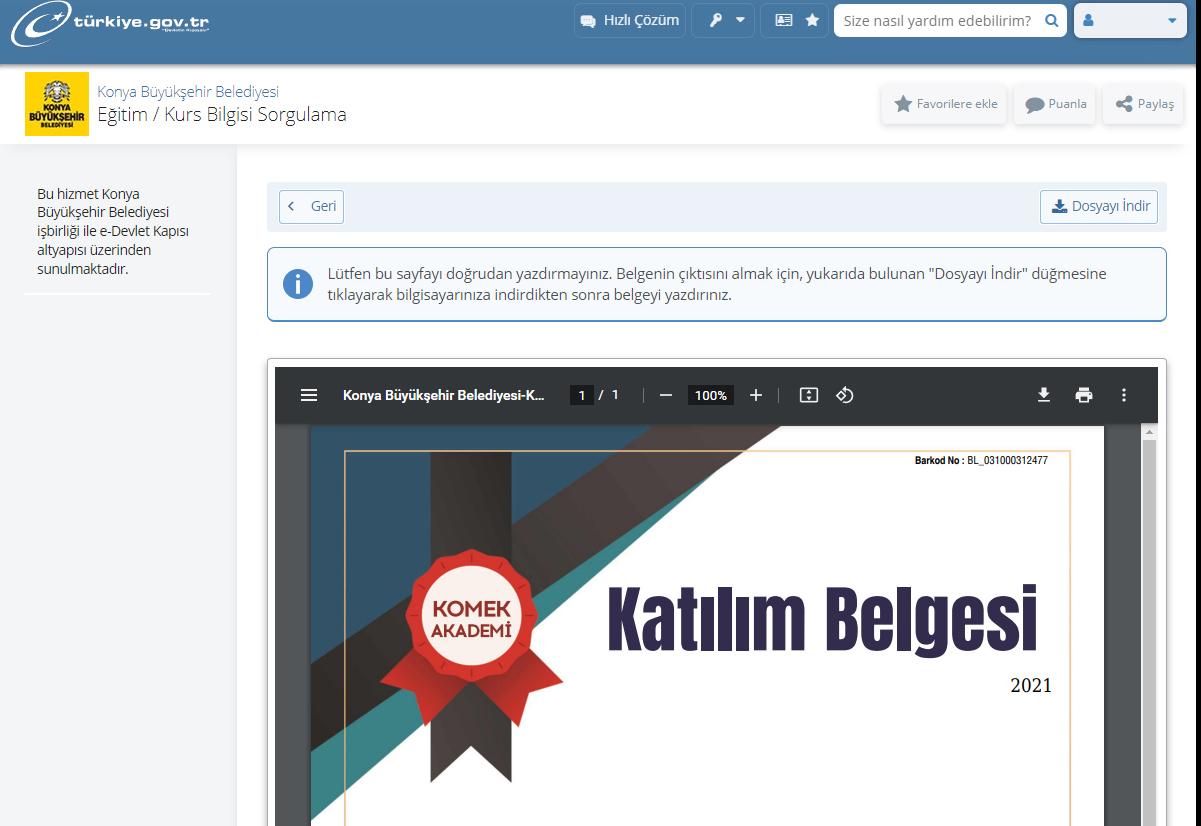Click the Konya Büyükşehir Belediyesi logo

pyautogui.click(x=57, y=104)
